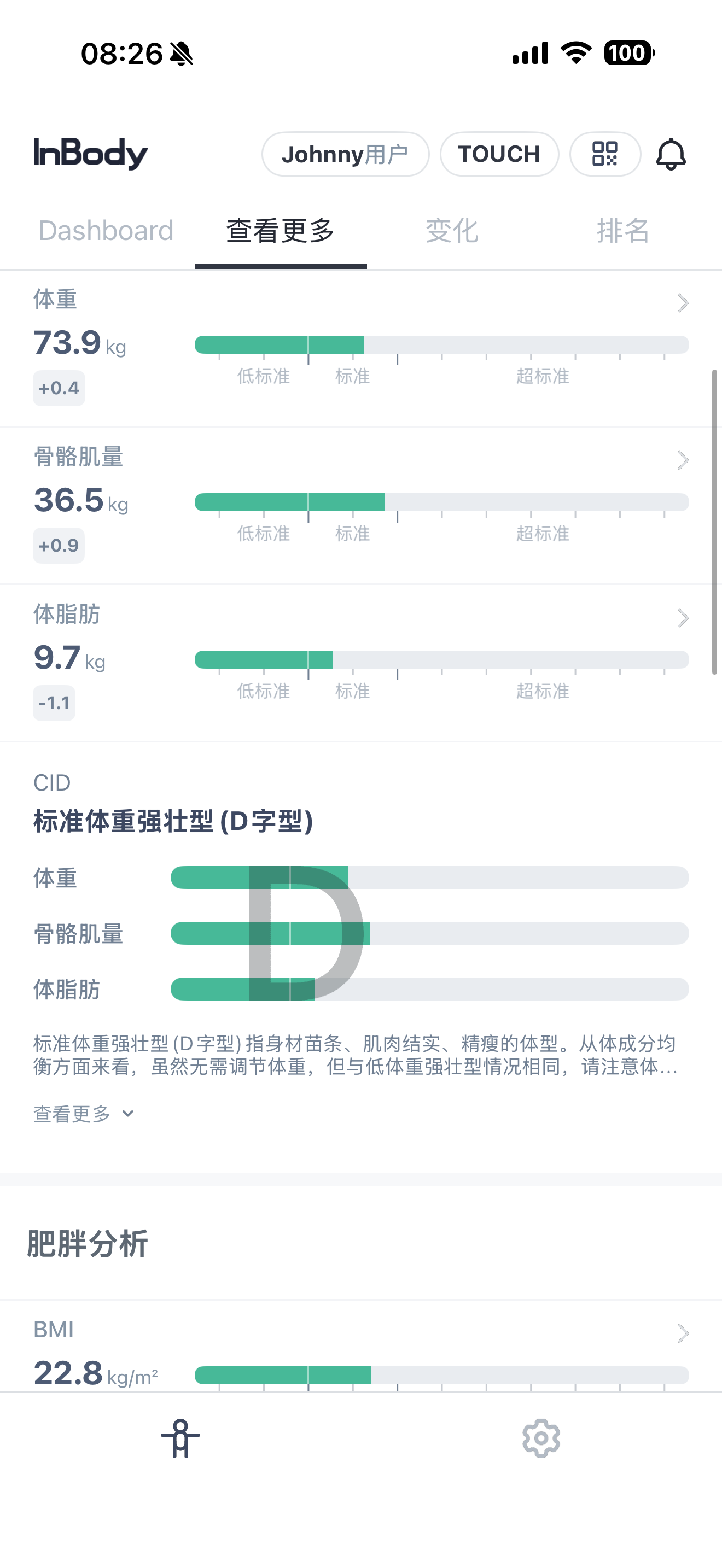The height and width of the screenshot is (1568, 722).
Task: Tap the TOUCH button
Action: [x=499, y=154]
